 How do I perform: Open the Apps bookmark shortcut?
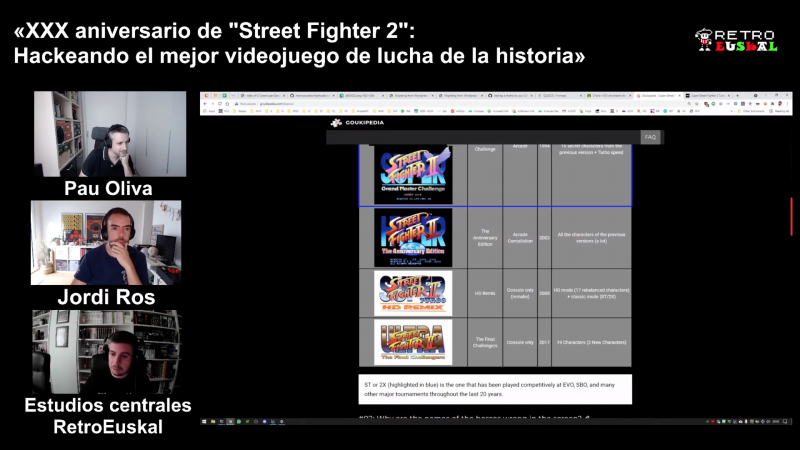(x=209, y=111)
